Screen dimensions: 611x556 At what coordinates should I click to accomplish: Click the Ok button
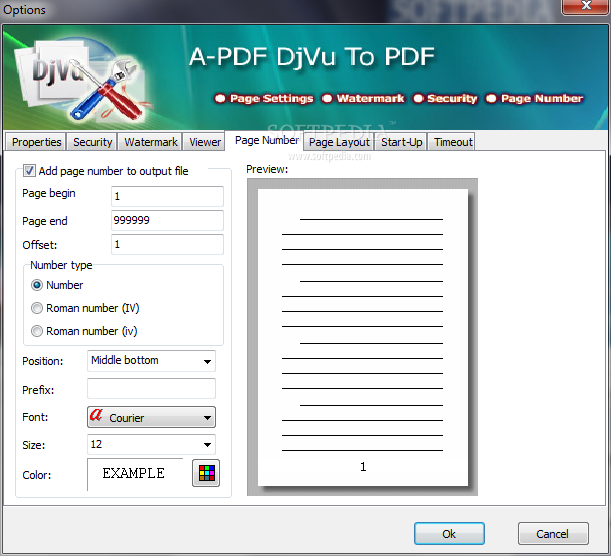tap(449, 533)
